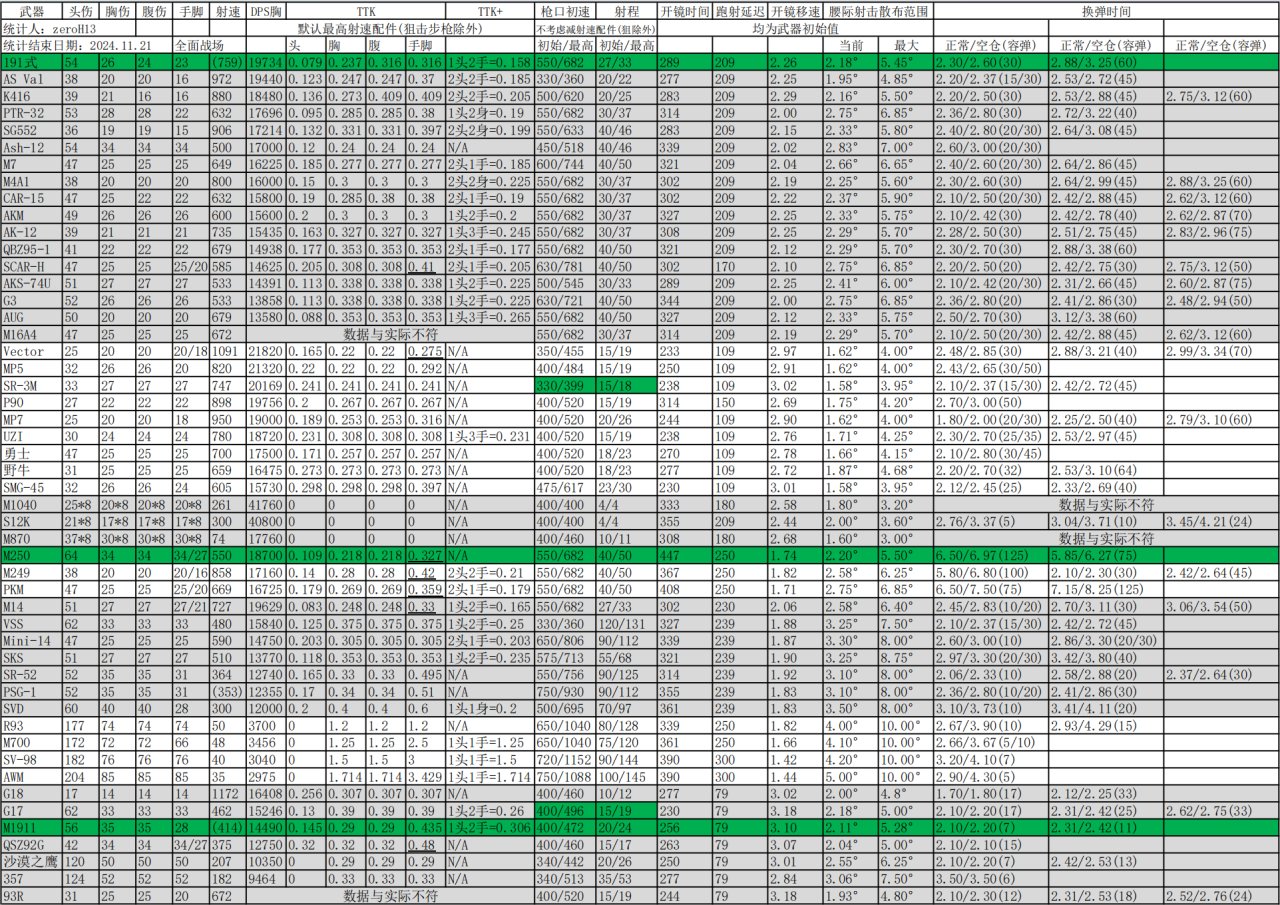Image resolution: width=1280 pixels, height=905 pixels.
Task: Click the SVD weapon cell
Action: (x=30, y=708)
